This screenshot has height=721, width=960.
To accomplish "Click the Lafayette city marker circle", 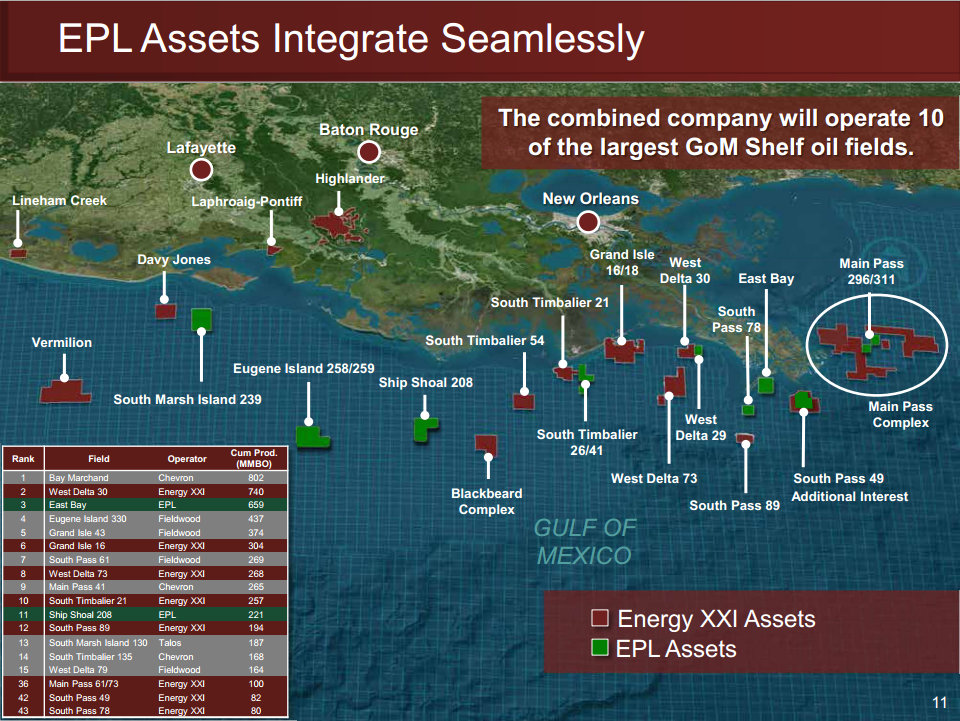I will 202,170.
